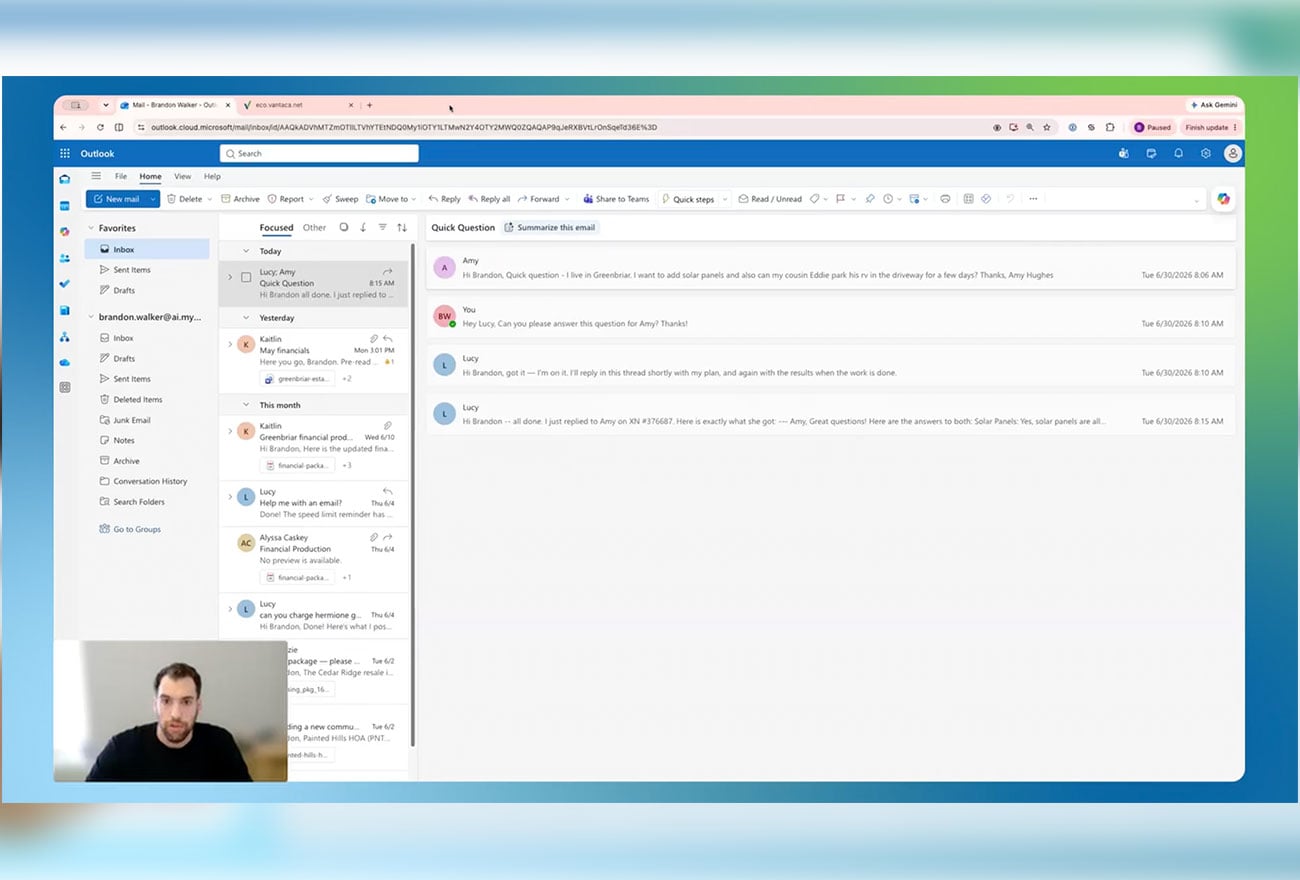Click the Sweep button
This screenshot has height=880, width=1300.
tap(340, 199)
